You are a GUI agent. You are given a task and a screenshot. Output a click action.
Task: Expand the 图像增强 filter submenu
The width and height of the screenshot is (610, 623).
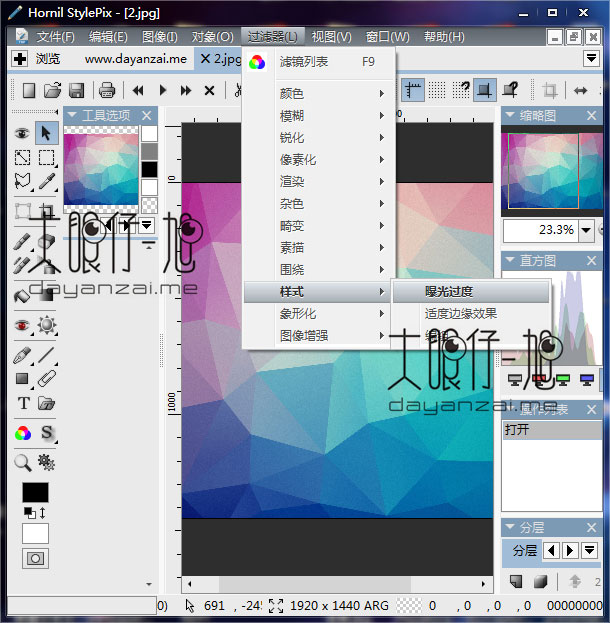[x=319, y=336]
